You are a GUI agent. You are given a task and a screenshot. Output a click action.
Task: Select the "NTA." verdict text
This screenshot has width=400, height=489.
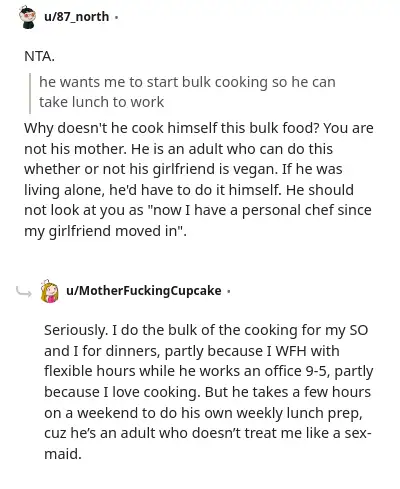tap(39, 56)
